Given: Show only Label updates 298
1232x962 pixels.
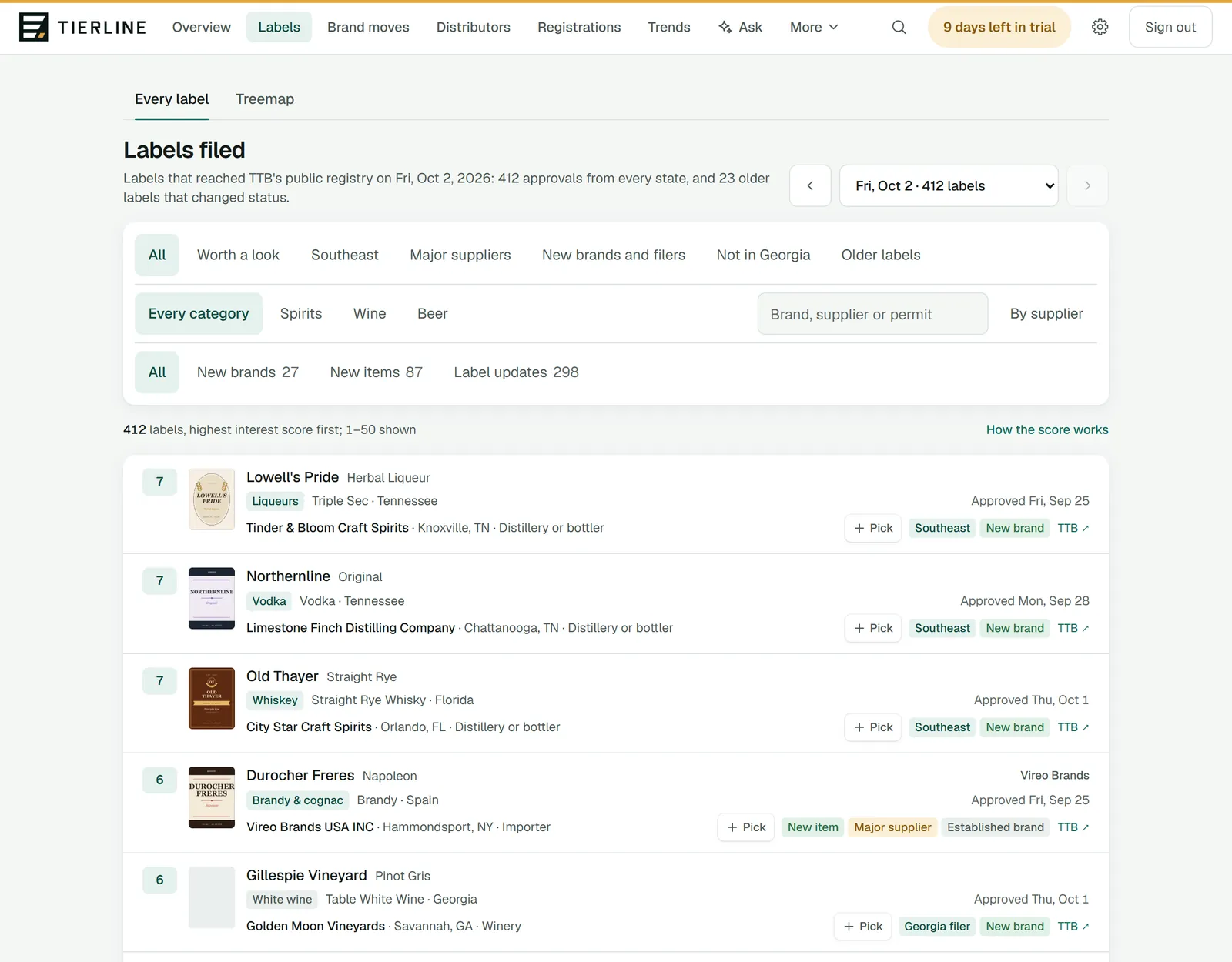Looking at the screenshot, I should click(x=516, y=372).
